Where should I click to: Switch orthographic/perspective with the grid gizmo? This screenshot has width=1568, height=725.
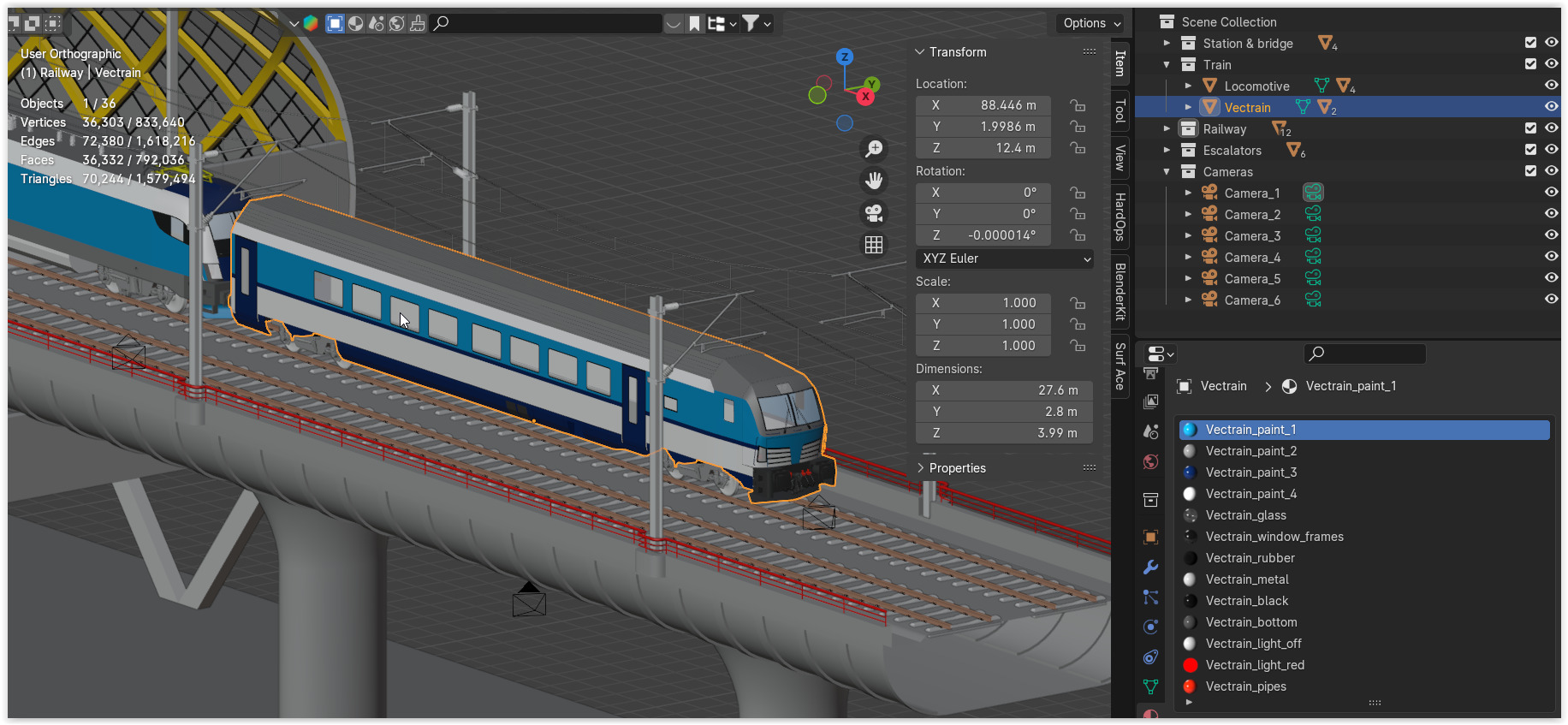coord(874,246)
